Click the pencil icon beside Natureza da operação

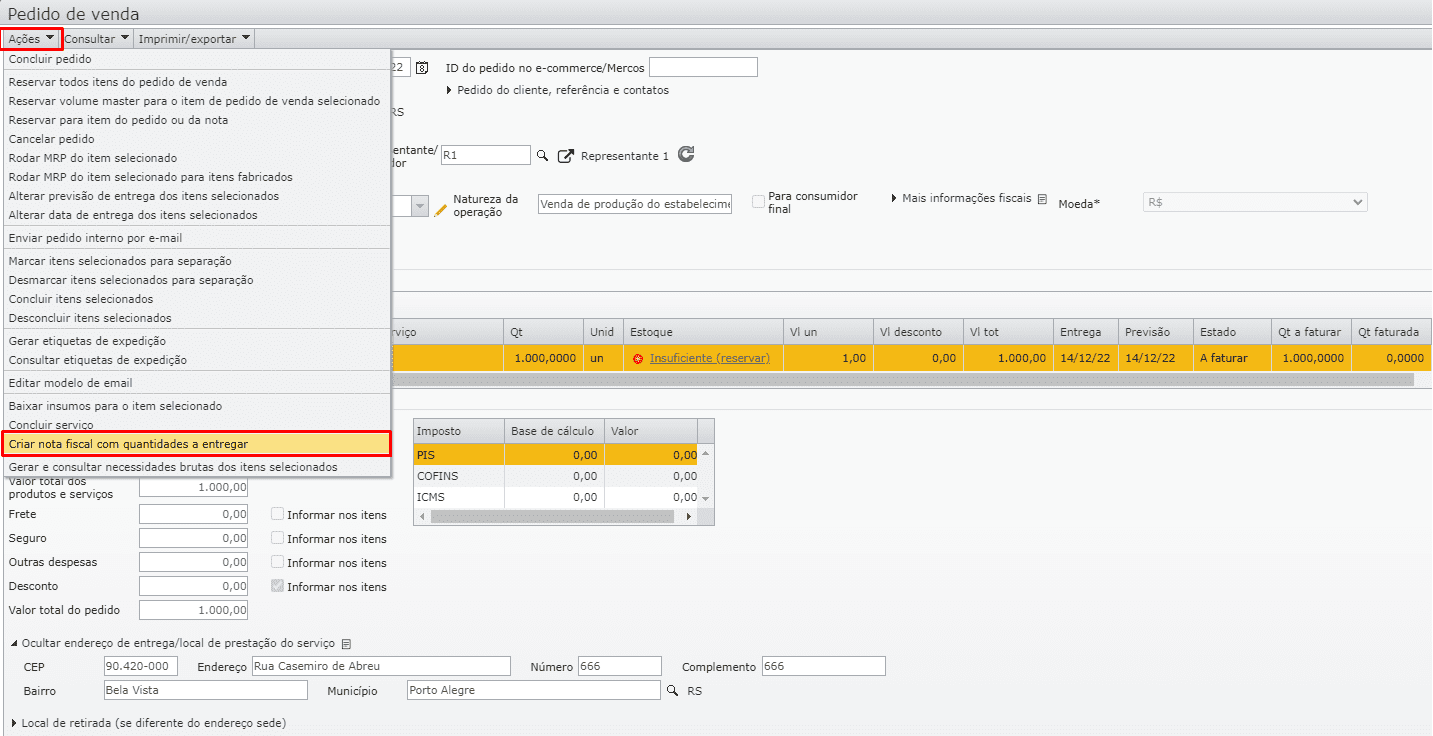coord(441,209)
